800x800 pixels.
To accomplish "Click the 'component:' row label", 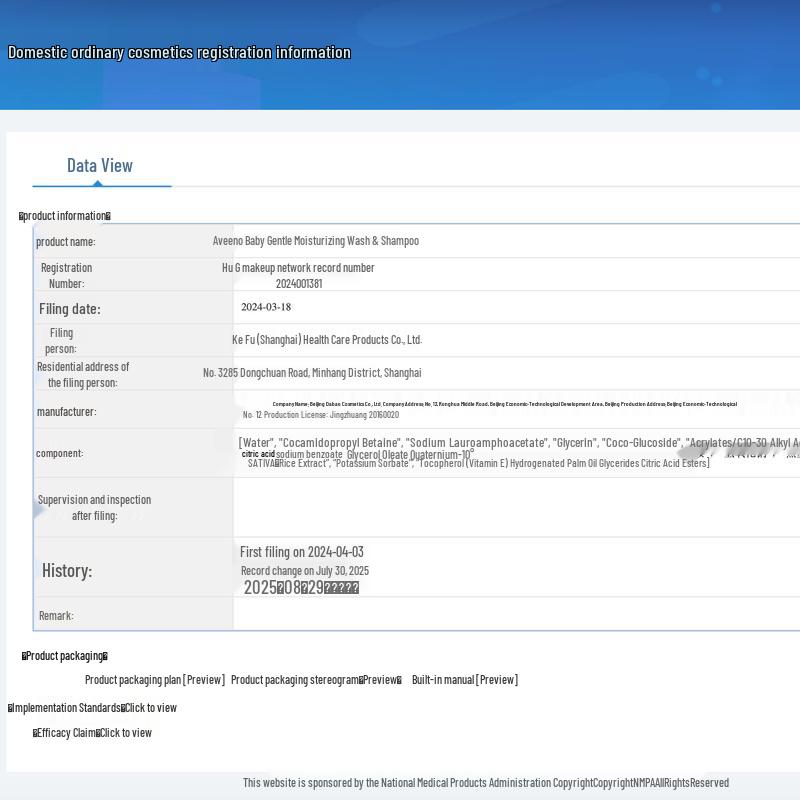I will click(x=59, y=453).
